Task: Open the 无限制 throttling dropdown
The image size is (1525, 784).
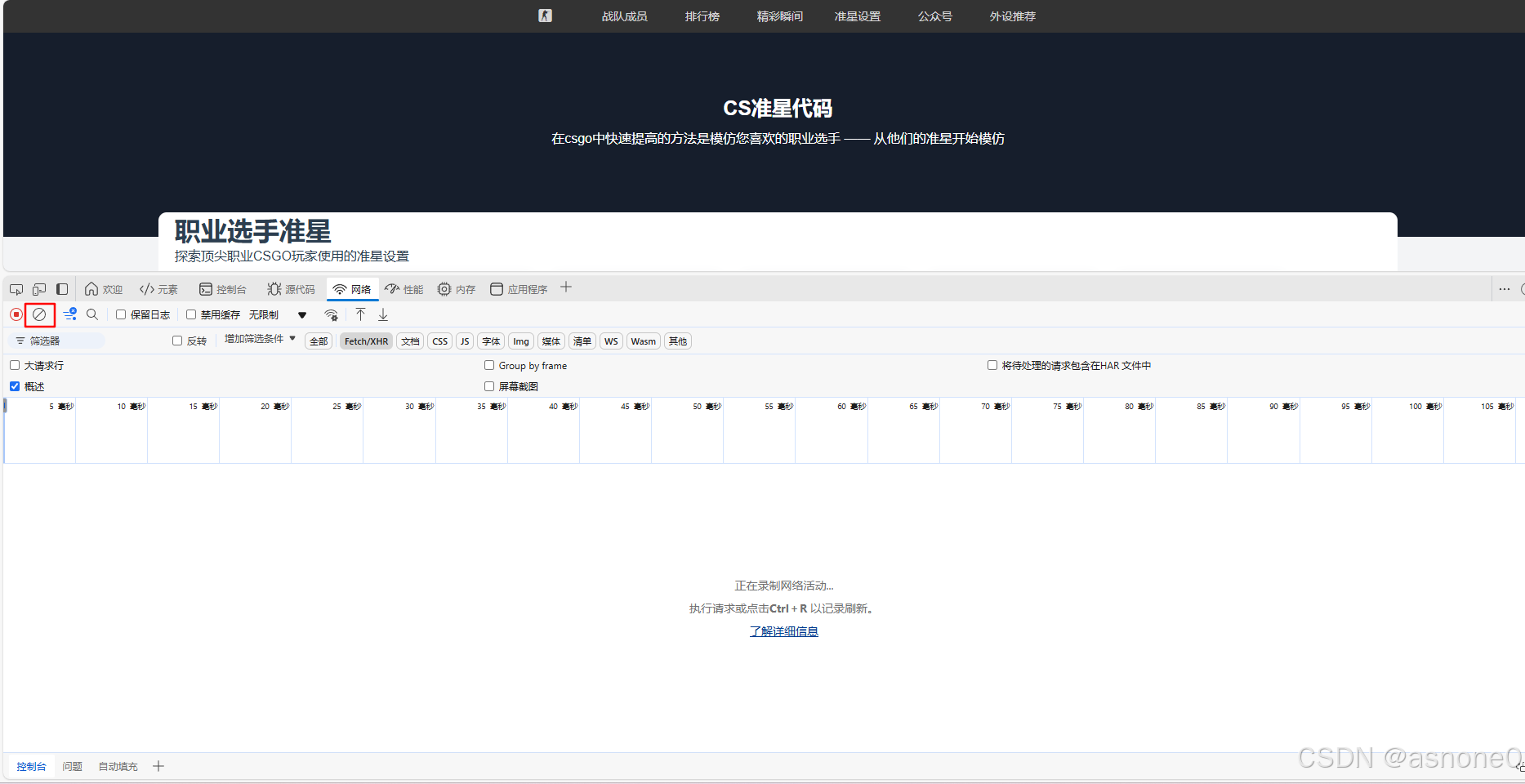Action: click(x=279, y=314)
